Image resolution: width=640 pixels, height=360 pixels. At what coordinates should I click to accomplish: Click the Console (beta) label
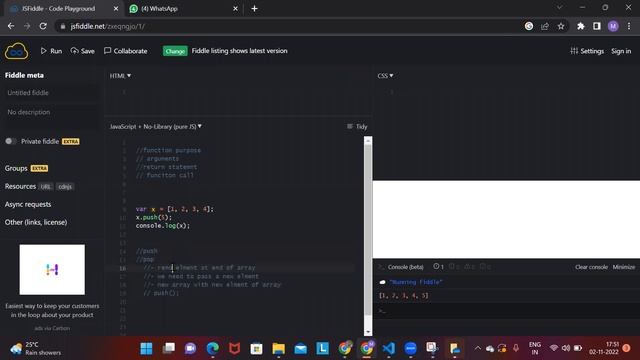coord(405,267)
